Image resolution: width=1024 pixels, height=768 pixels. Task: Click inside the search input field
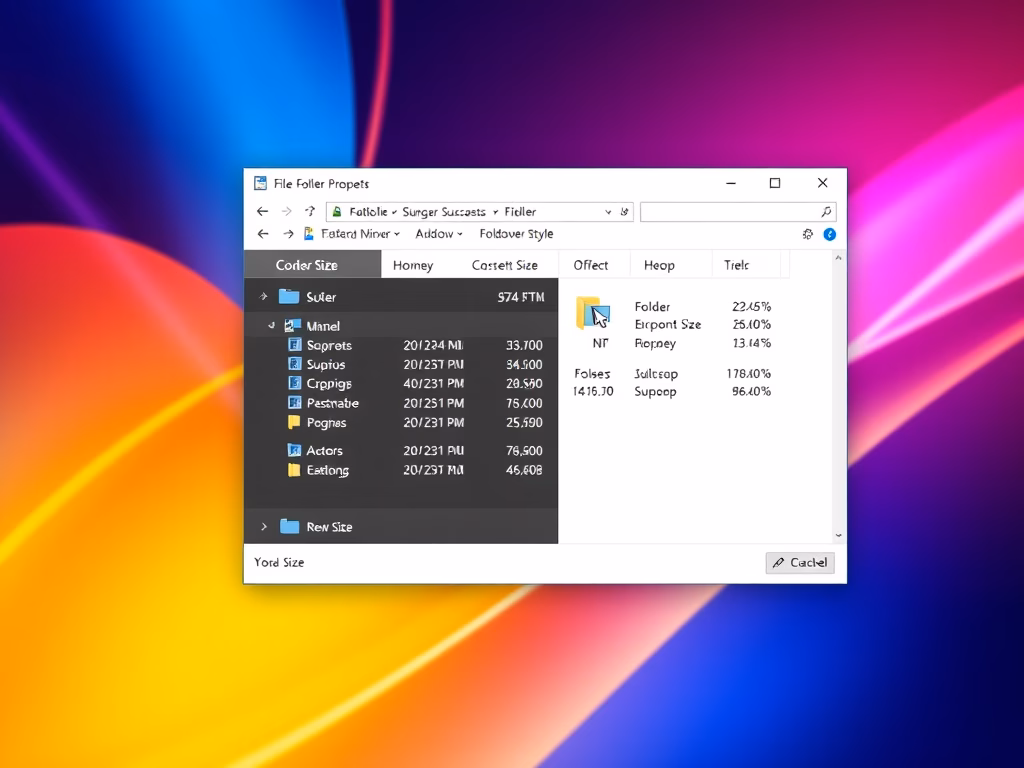[x=729, y=212]
